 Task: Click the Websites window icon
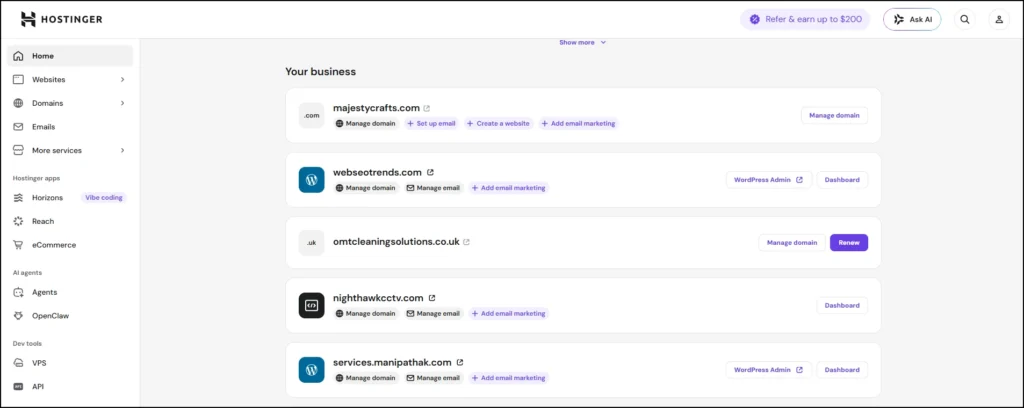pyautogui.click(x=18, y=80)
